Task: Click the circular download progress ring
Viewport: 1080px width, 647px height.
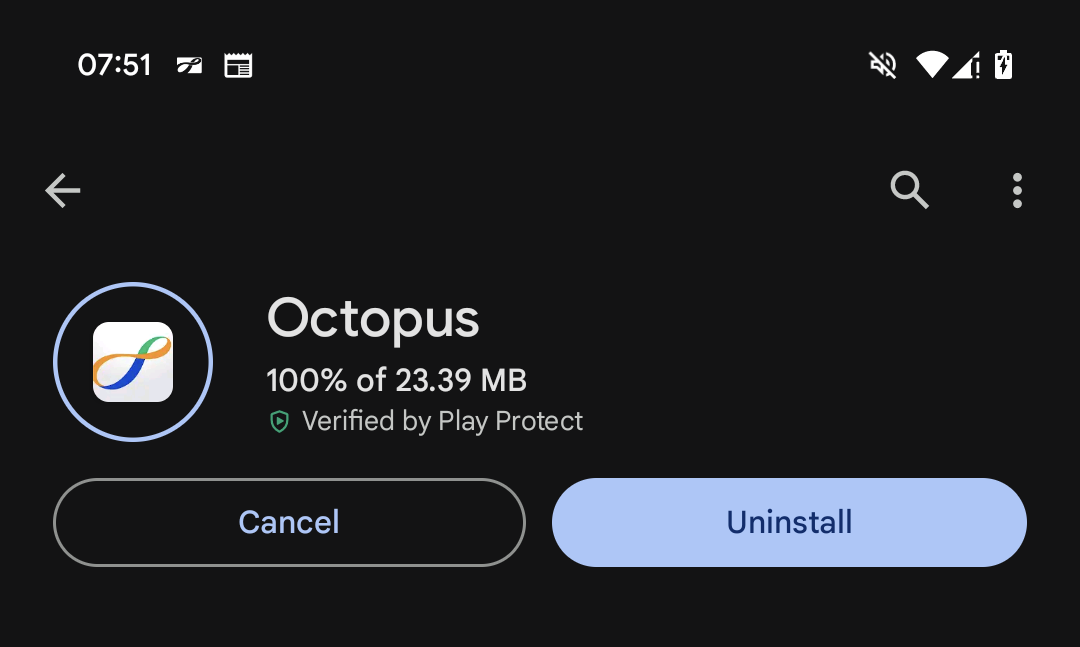Action: pos(133,362)
